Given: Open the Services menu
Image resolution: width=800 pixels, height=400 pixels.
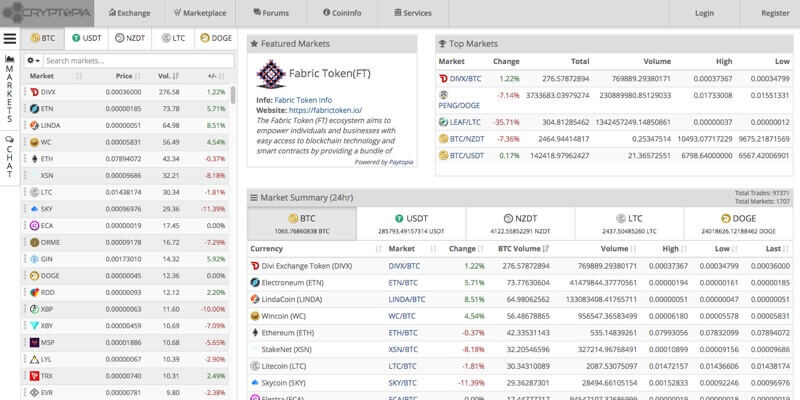Looking at the screenshot, I should coord(413,13).
